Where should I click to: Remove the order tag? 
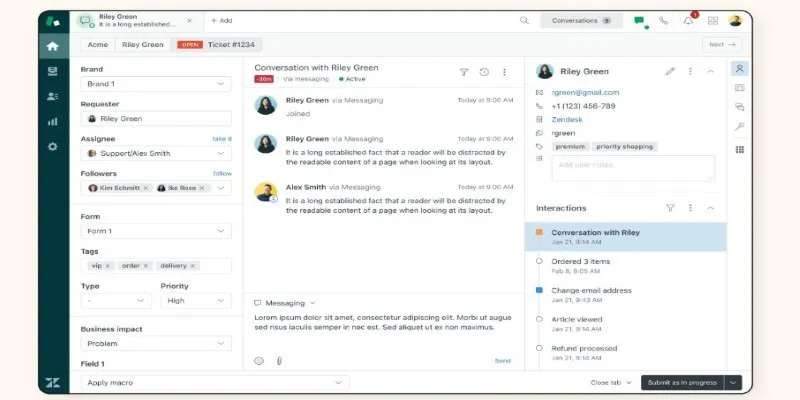pyautogui.click(x=145, y=266)
